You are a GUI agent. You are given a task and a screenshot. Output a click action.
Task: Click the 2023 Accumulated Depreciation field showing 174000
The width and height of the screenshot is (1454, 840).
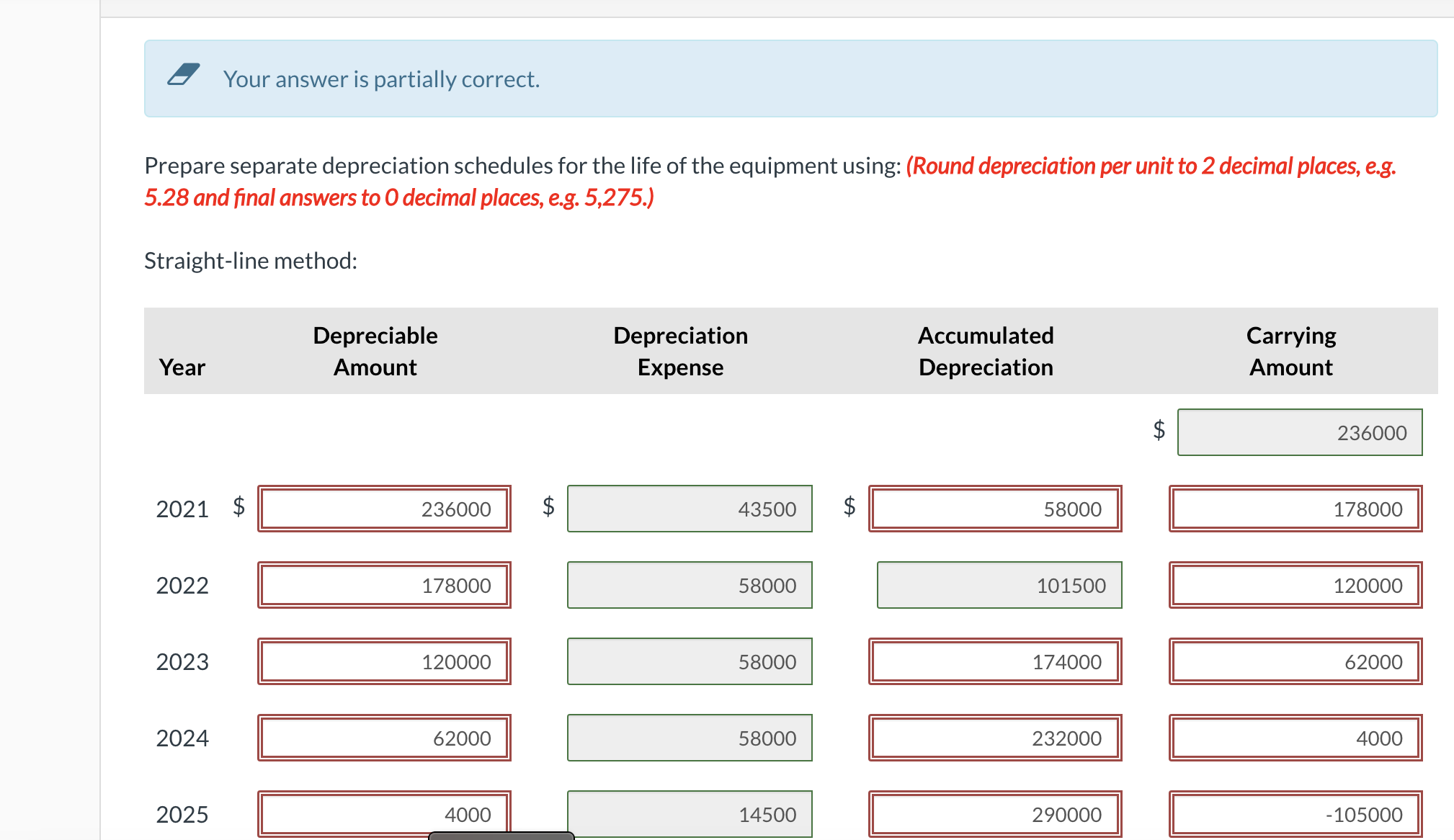pos(995,661)
